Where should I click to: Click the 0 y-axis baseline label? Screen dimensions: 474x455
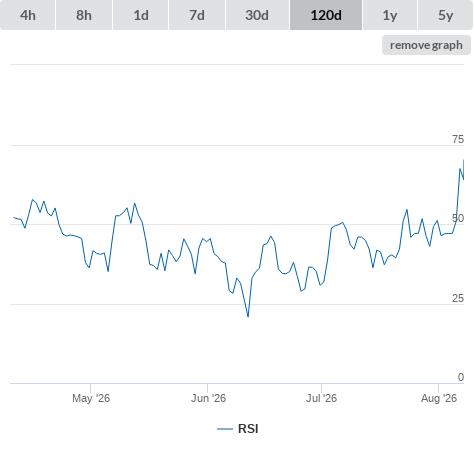click(x=461, y=377)
